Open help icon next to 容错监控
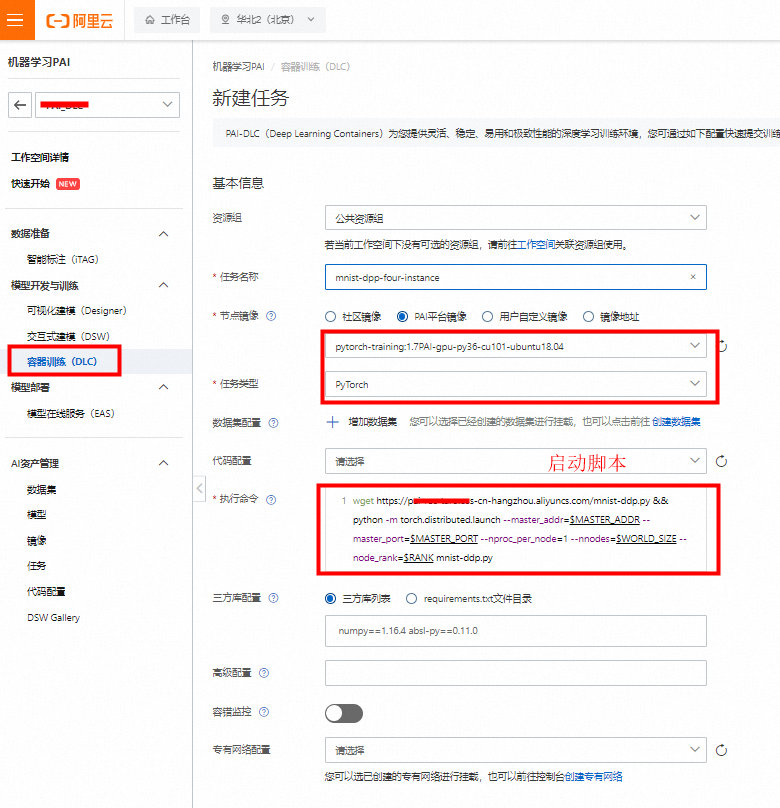The height and width of the screenshot is (808, 780). click(264, 712)
